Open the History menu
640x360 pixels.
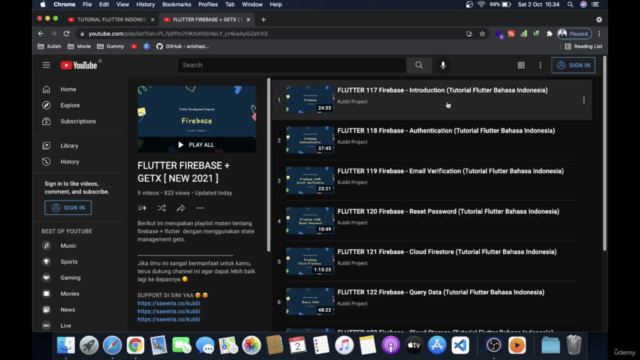(145, 4)
